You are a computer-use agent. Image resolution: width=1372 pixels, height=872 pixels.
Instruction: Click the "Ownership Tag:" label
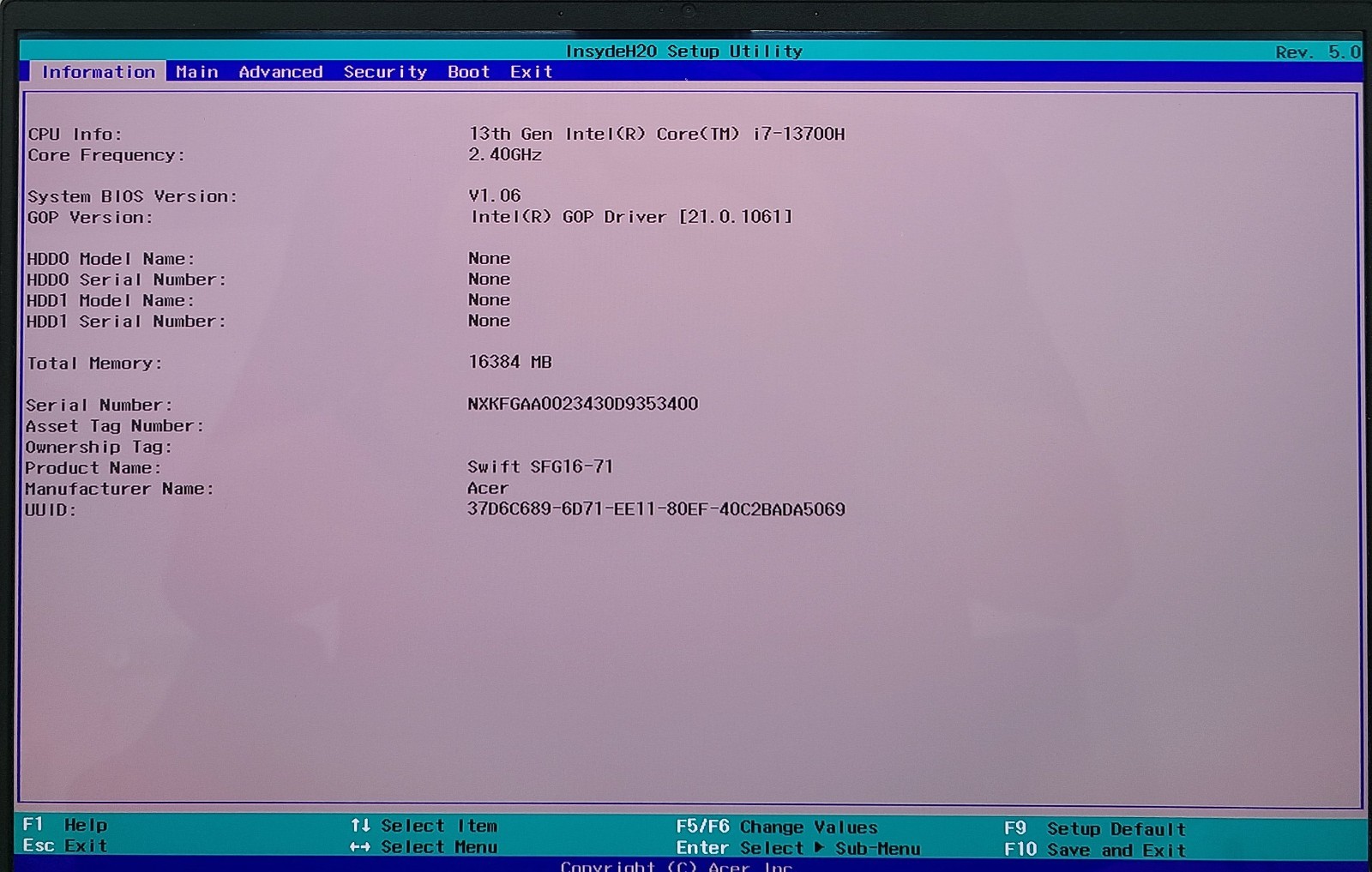pos(99,447)
